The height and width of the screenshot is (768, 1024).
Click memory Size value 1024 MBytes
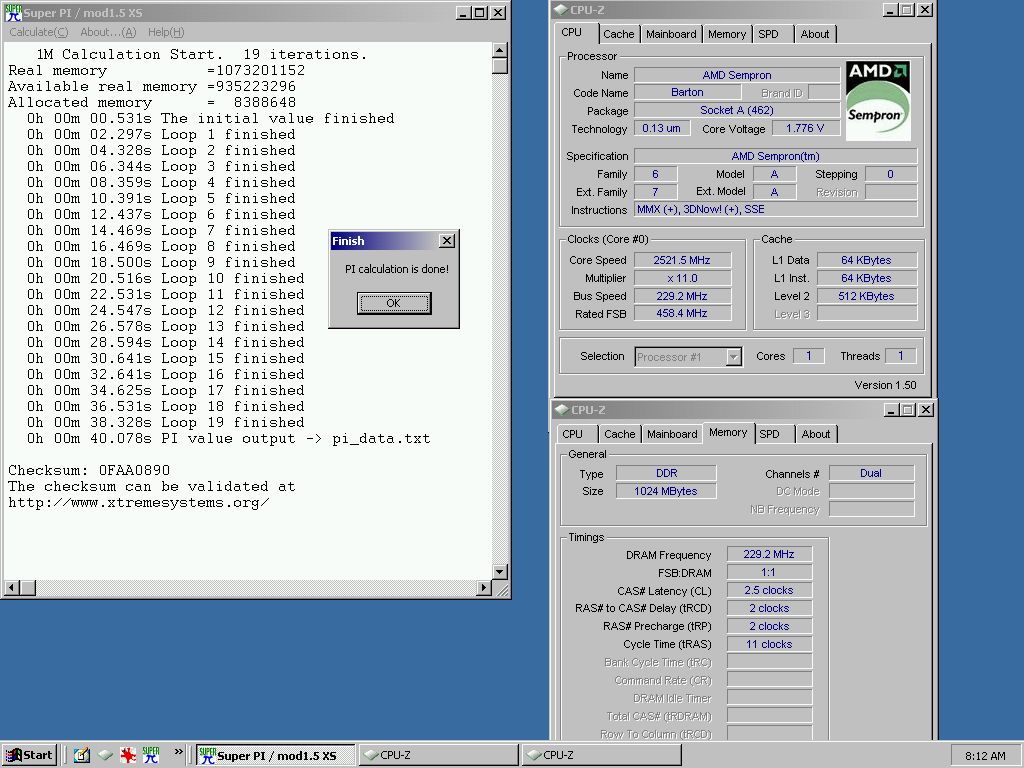[666, 491]
